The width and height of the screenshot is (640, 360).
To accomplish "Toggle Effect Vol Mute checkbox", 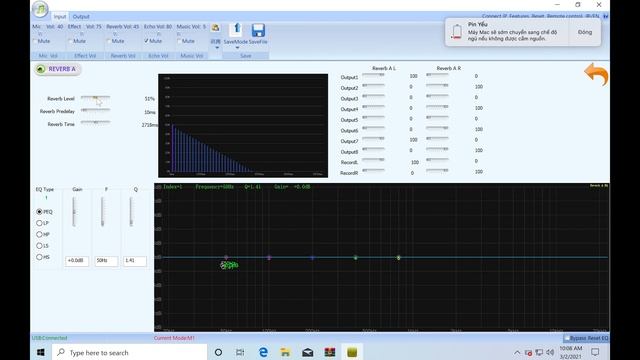I will 70,41.
